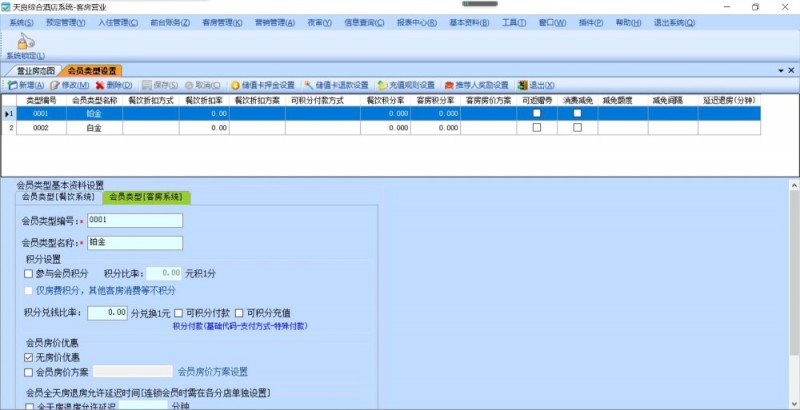The height and width of the screenshot is (410, 800).
Task: Open the 报表中心 menu
Action: tap(417, 22)
